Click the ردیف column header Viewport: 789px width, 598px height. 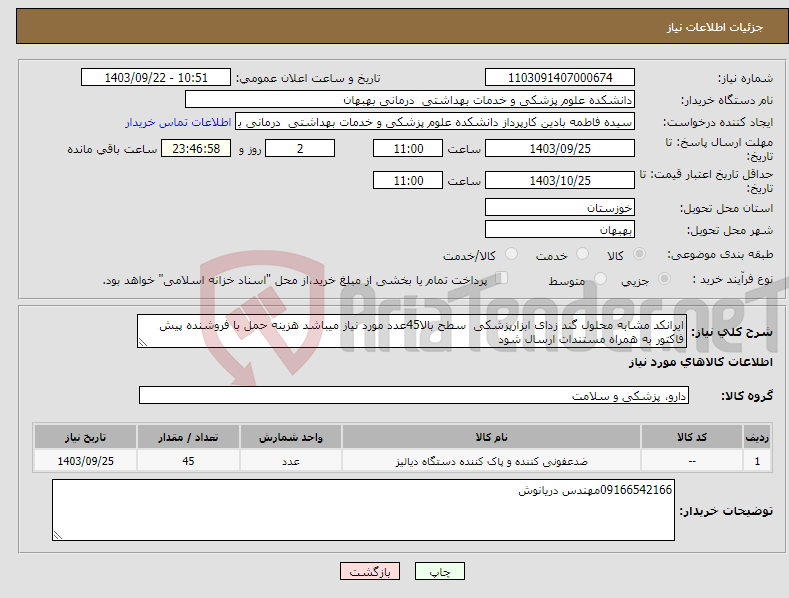tap(757, 437)
